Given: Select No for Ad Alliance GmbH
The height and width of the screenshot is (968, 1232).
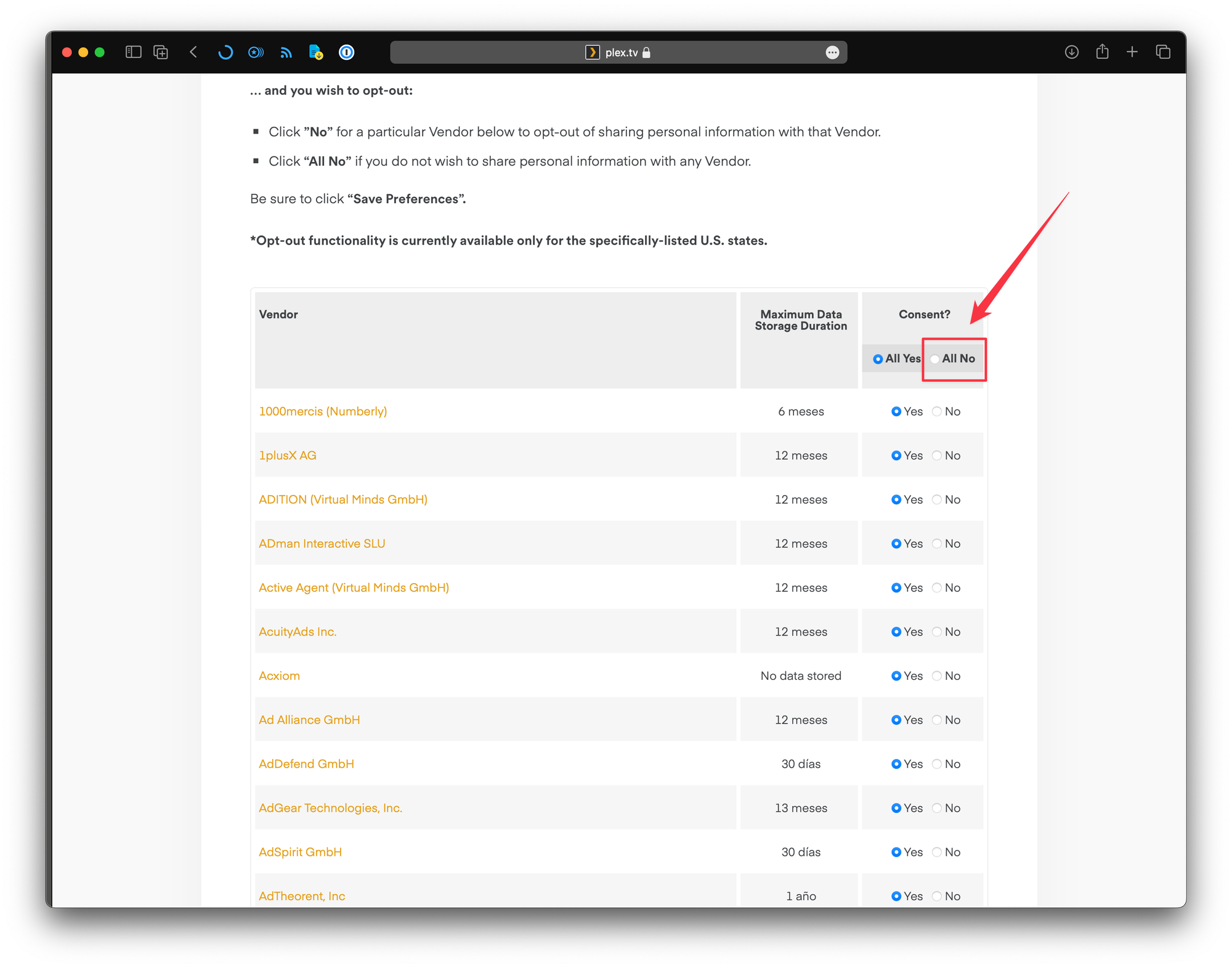Looking at the screenshot, I should [937, 720].
